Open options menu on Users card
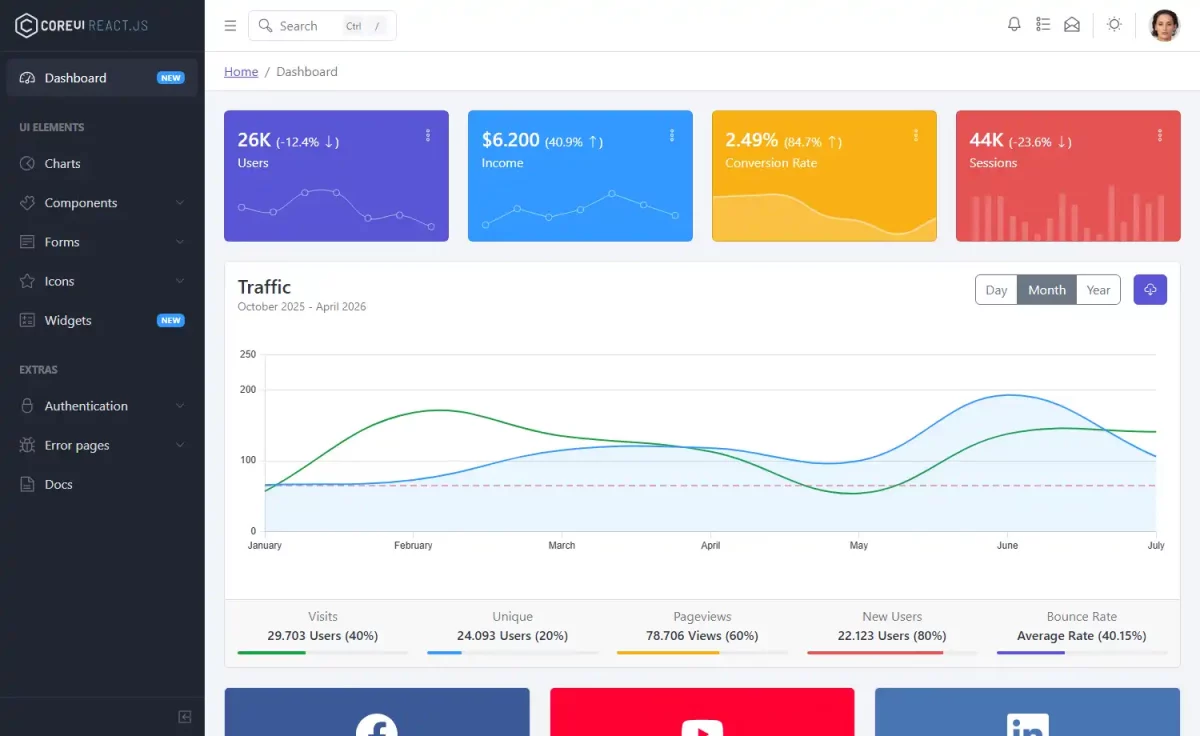1200x736 pixels. coord(428,135)
